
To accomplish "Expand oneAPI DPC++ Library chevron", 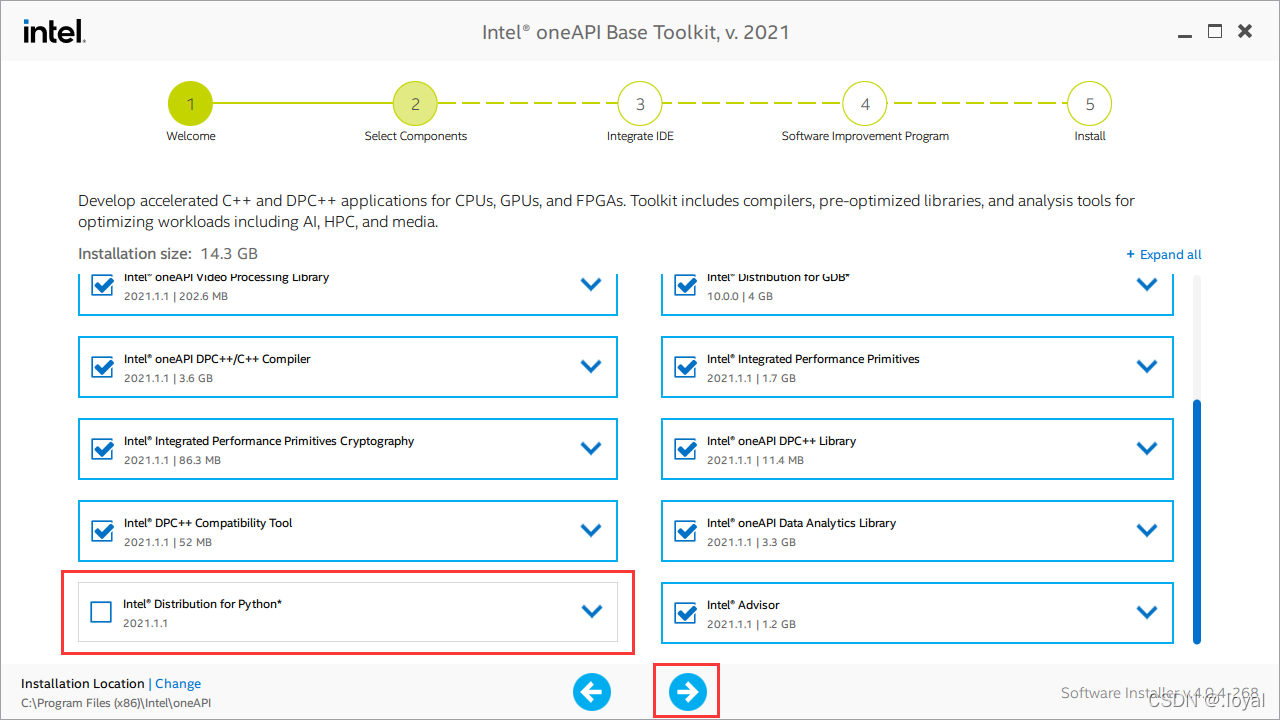I will [1147, 449].
